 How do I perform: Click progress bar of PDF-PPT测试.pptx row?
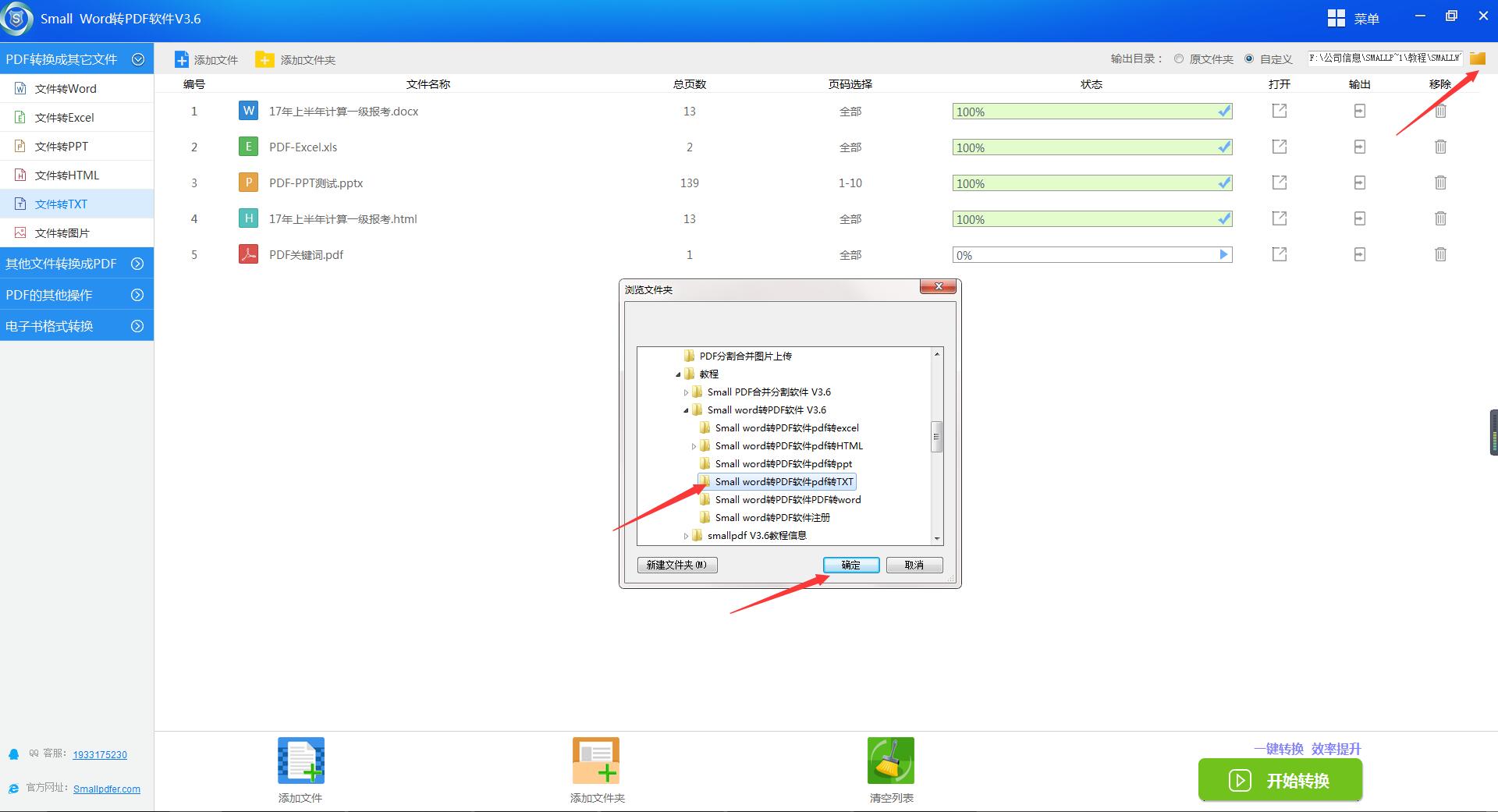[1092, 183]
